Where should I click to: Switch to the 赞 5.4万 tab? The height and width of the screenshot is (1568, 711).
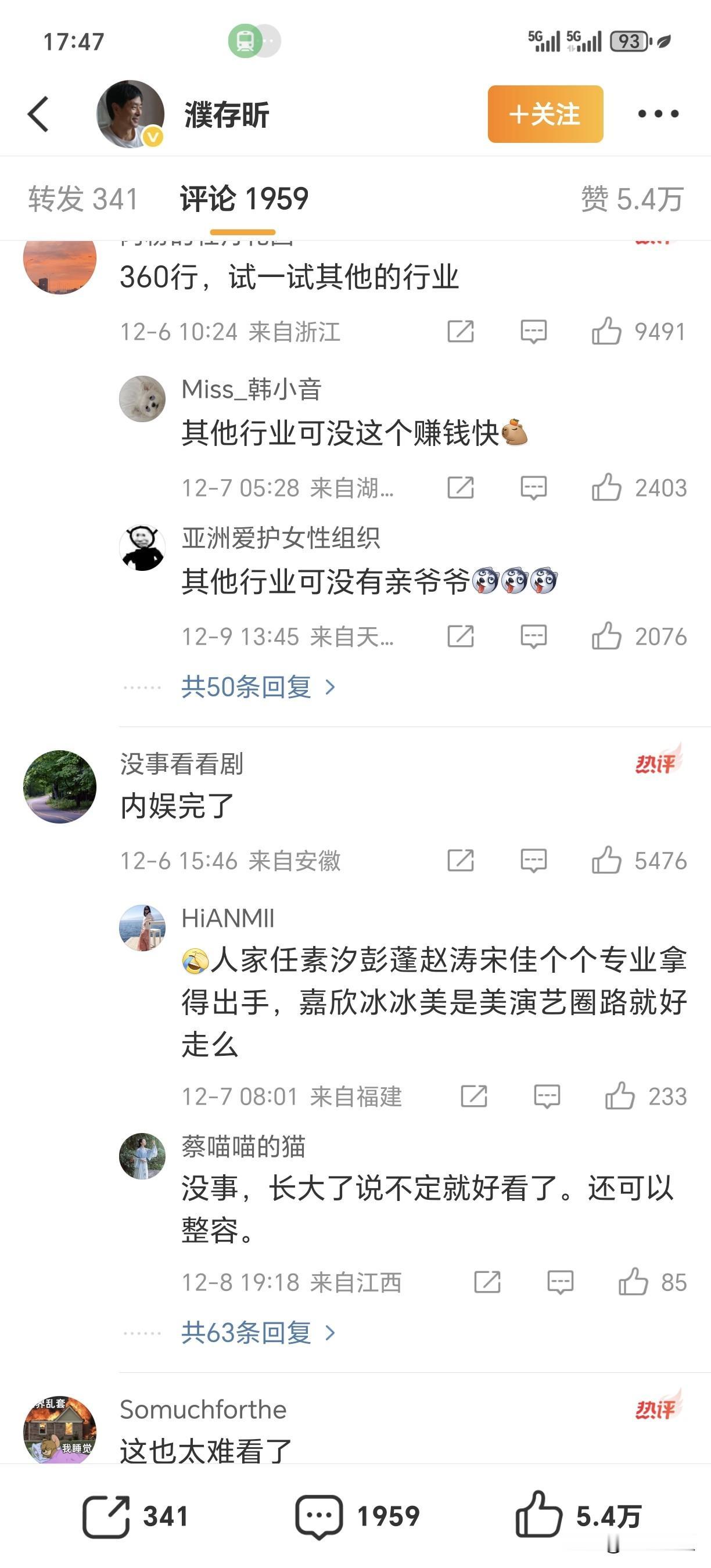click(633, 199)
